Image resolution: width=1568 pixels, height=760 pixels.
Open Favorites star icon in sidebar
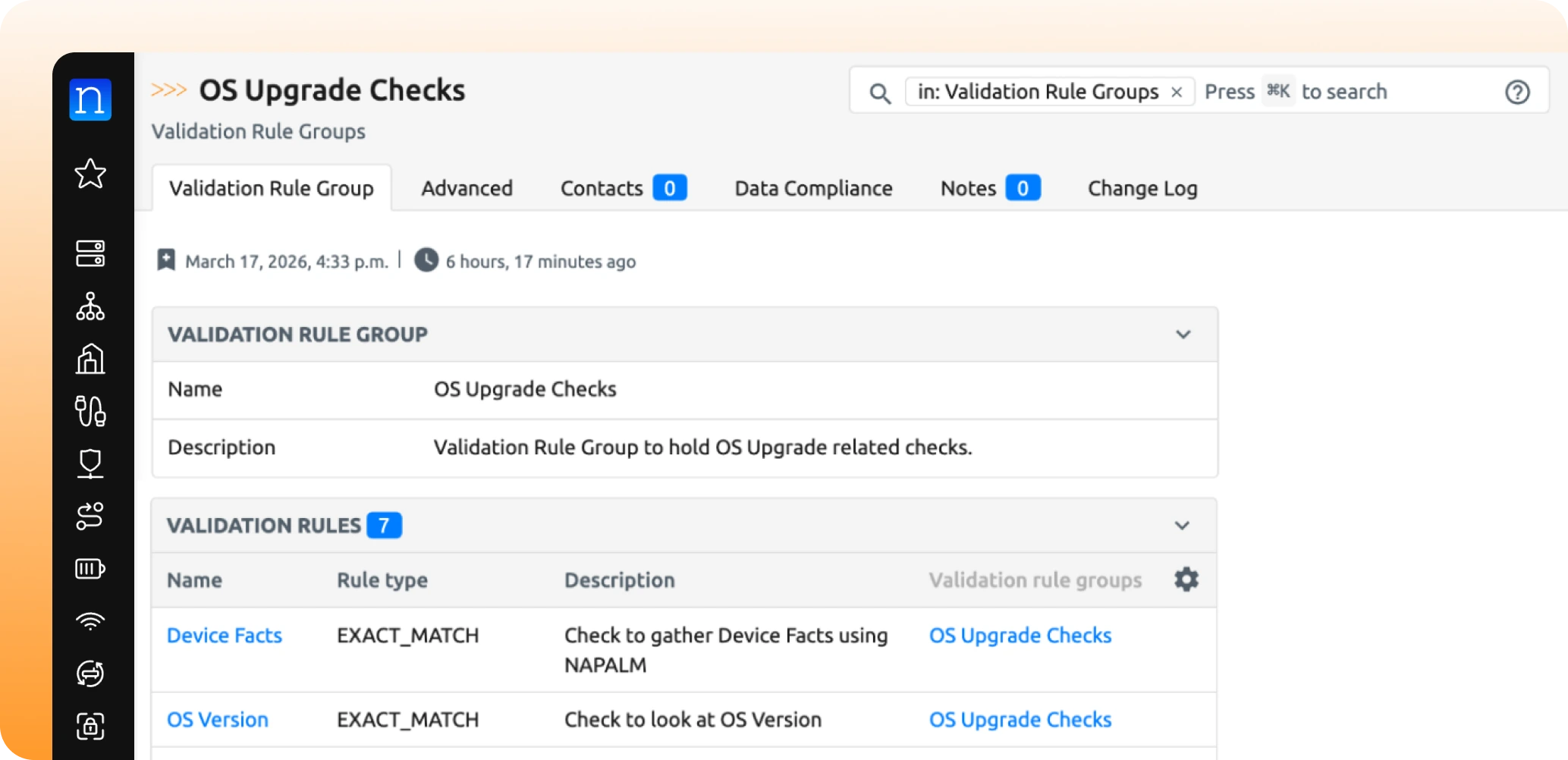tap(90, 174)
